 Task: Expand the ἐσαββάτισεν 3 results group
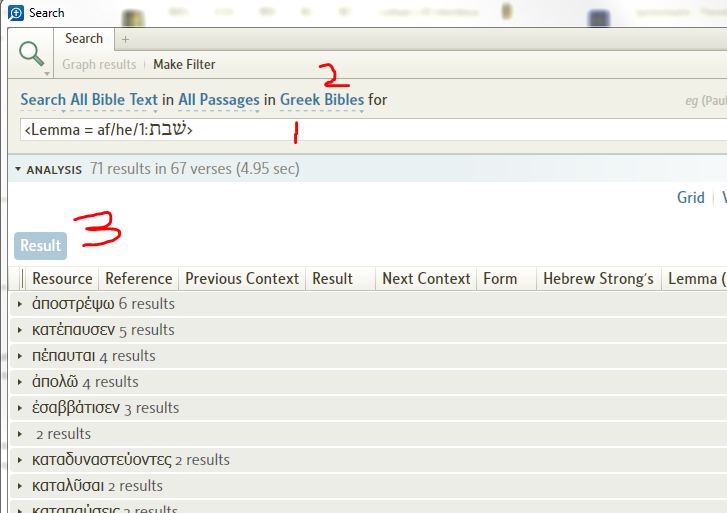(x=19, y=408)
